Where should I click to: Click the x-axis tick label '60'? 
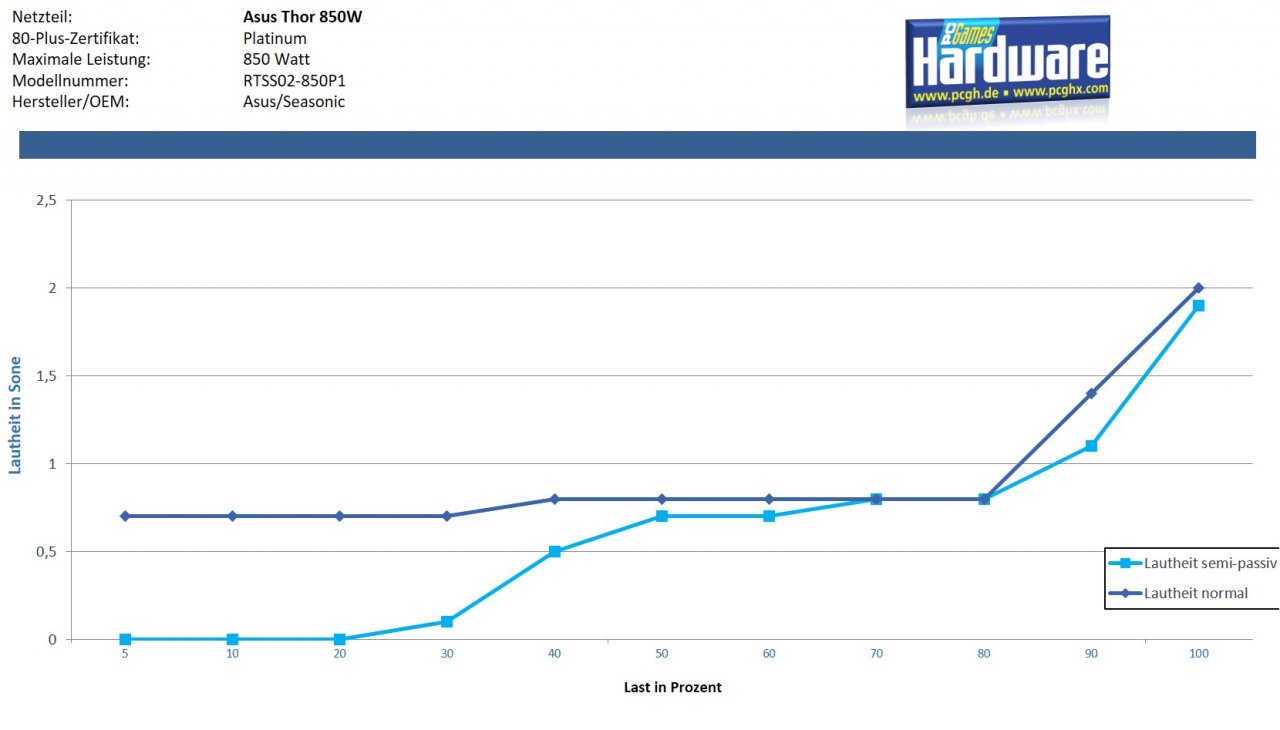pyautogui.click(x=769, y=653)
